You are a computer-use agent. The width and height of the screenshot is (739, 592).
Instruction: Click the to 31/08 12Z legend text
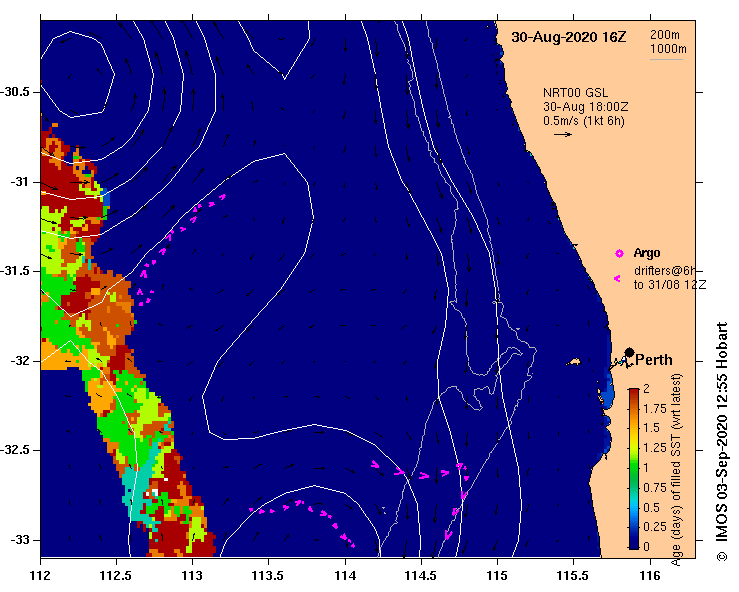[670, 285]
